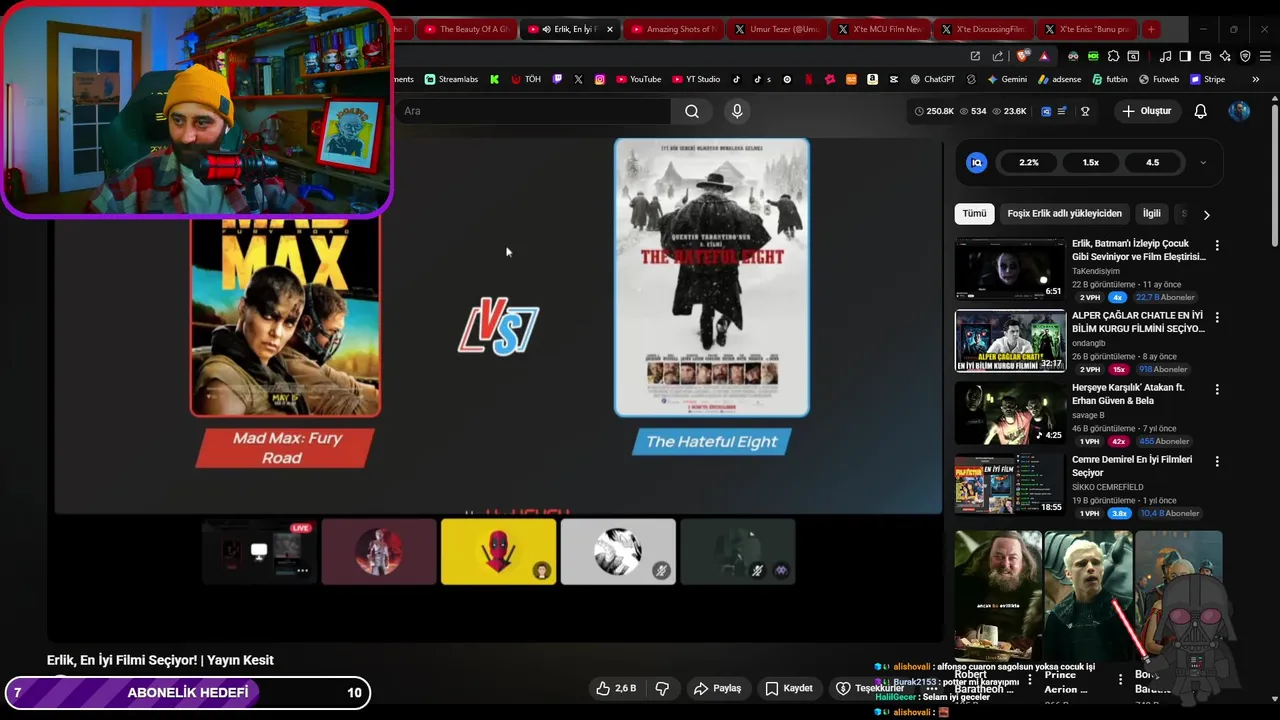Image resolution: width=1280 pixels, height=720 pixels.
Task: Open the Brave Leo AI sparkle icon
Action: (x=1225, y=56)
